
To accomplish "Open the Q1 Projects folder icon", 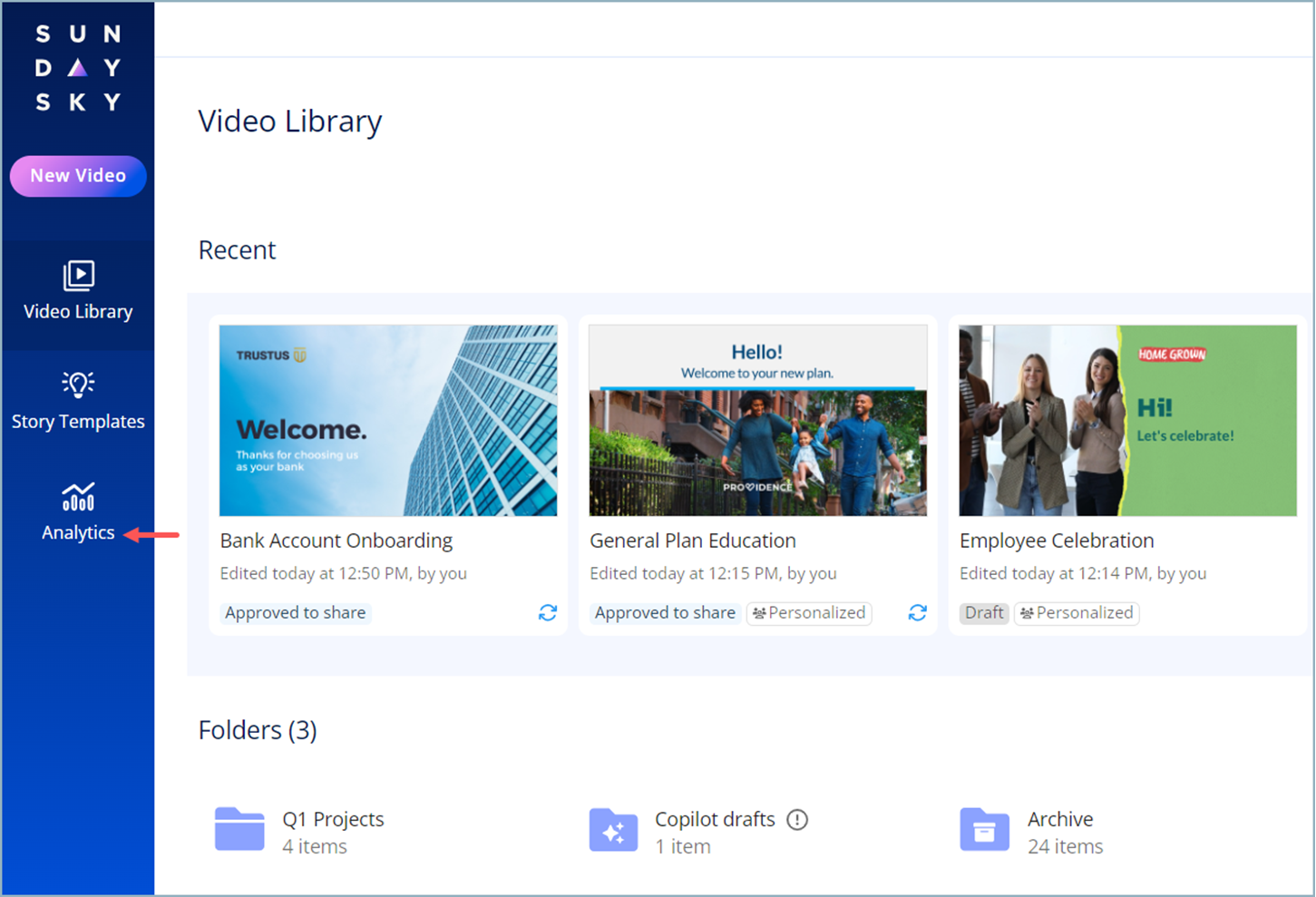I will (x=239, y=829).
